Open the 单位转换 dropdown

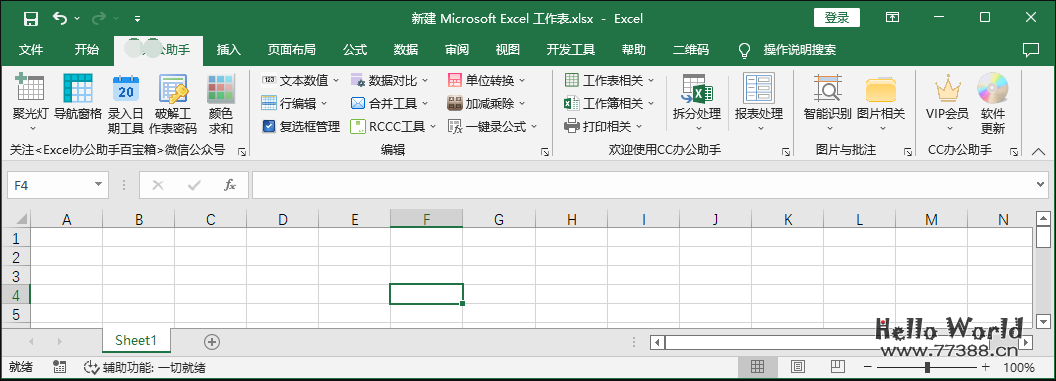tap(486, 81)
